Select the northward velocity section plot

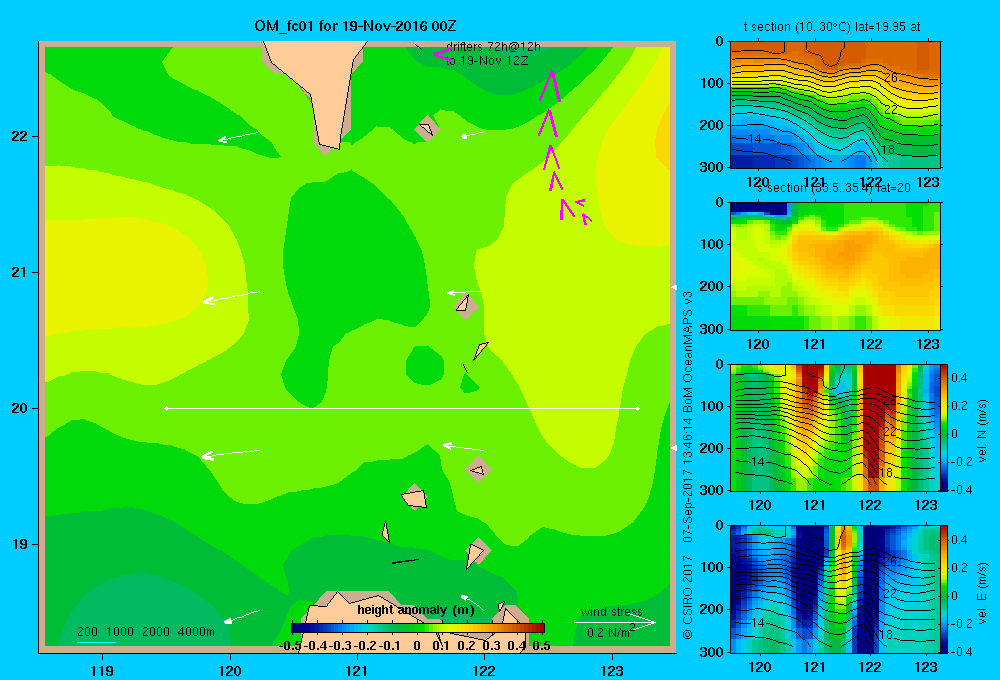coord(835,427)
